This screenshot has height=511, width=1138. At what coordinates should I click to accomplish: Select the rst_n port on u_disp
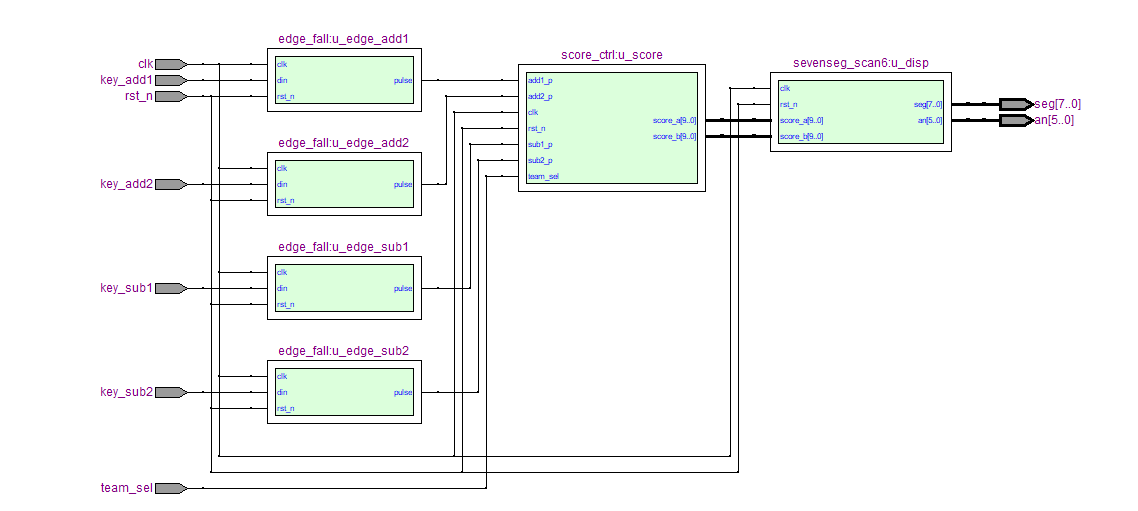click(788, 105)
